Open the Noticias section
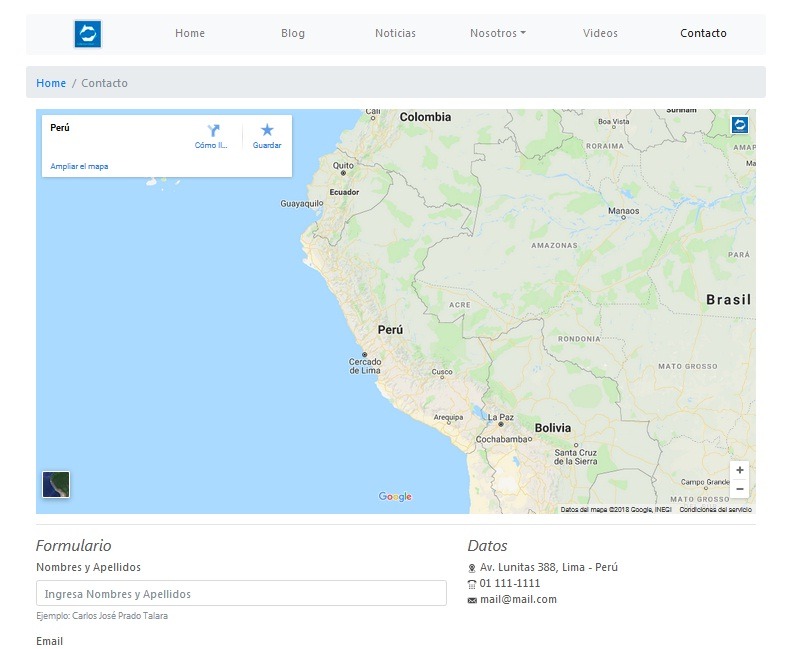The height and width of the screenshot is (649, 811). [x=395, y=33]
